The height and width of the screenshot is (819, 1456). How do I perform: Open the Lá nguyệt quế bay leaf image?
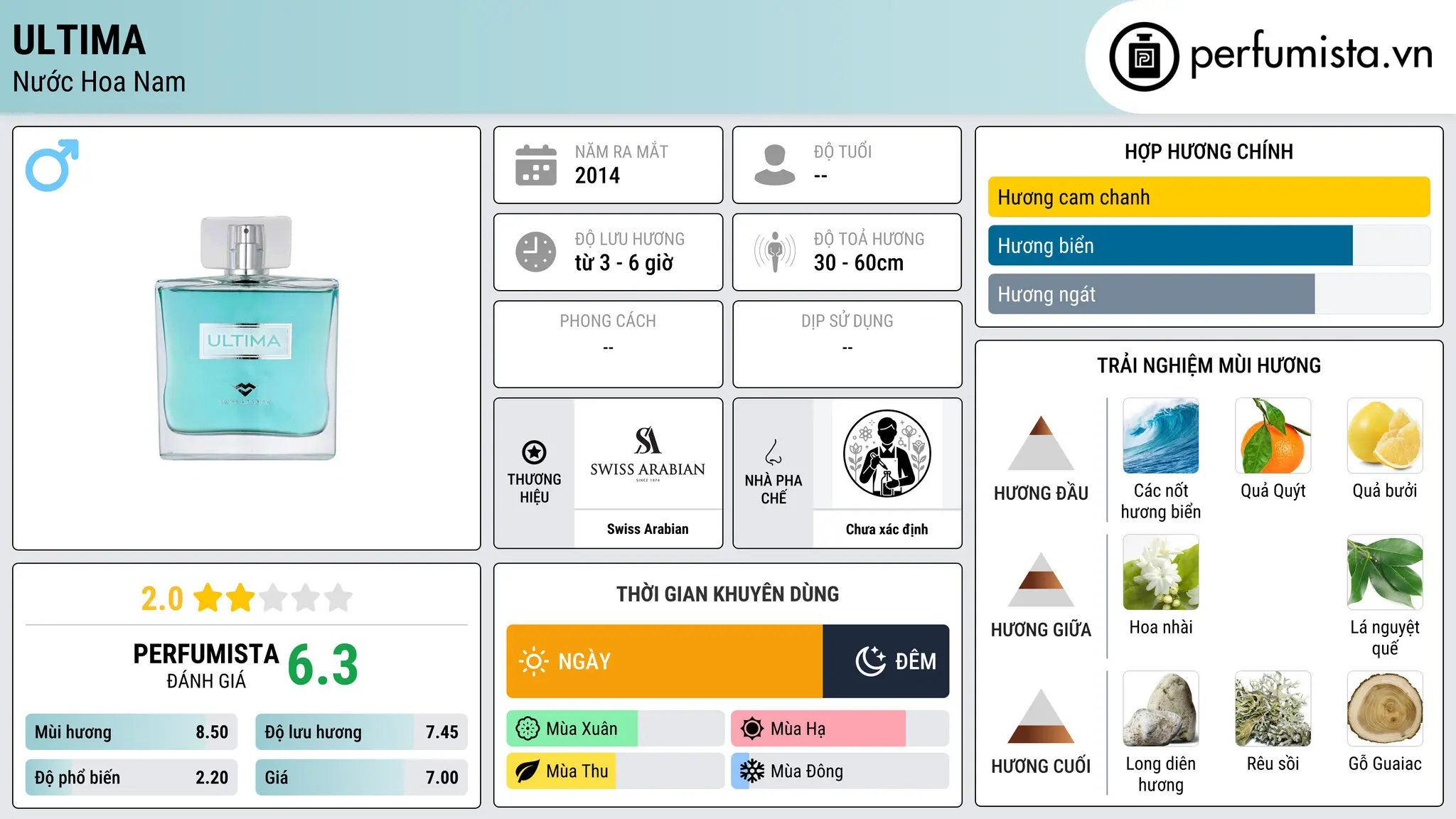click(x=1385, y=572)
